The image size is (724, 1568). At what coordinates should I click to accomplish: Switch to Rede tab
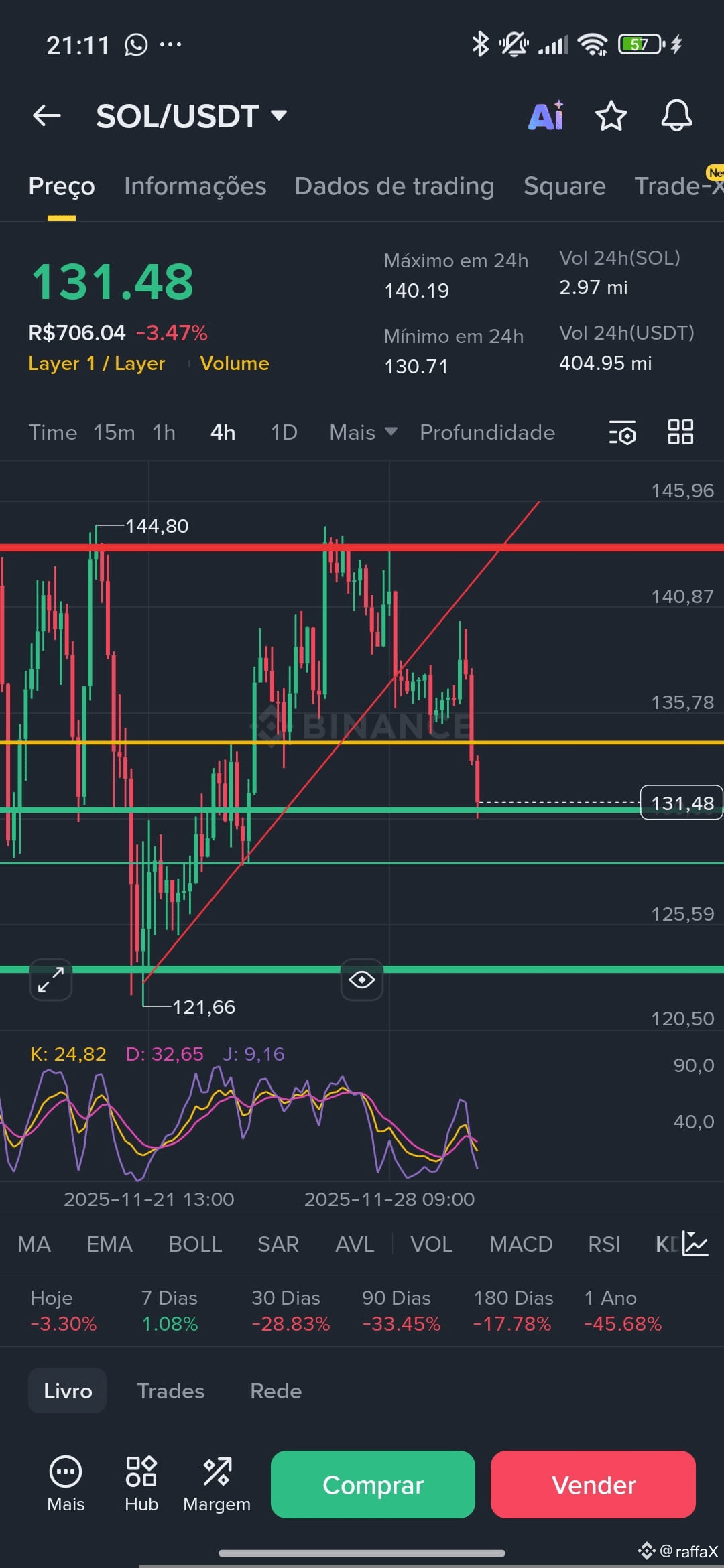(x=276, y=1391)
